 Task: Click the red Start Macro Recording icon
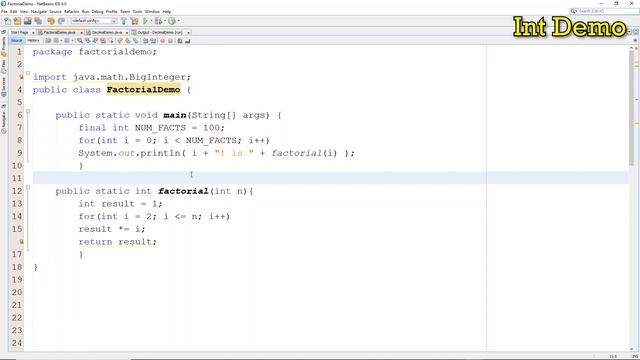162,41
